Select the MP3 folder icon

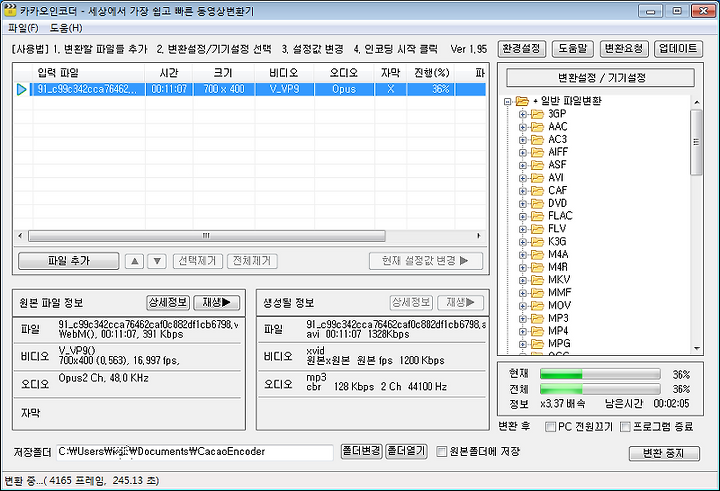(537, 318)
